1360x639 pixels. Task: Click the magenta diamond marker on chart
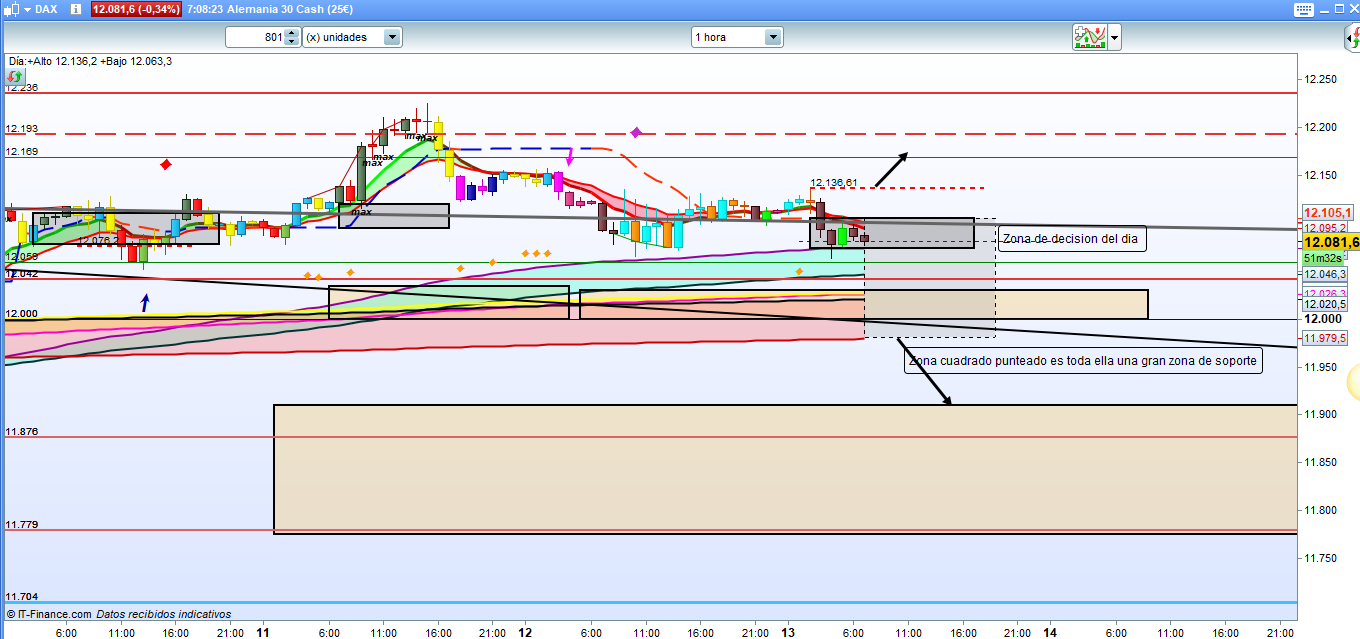point(636,132)
